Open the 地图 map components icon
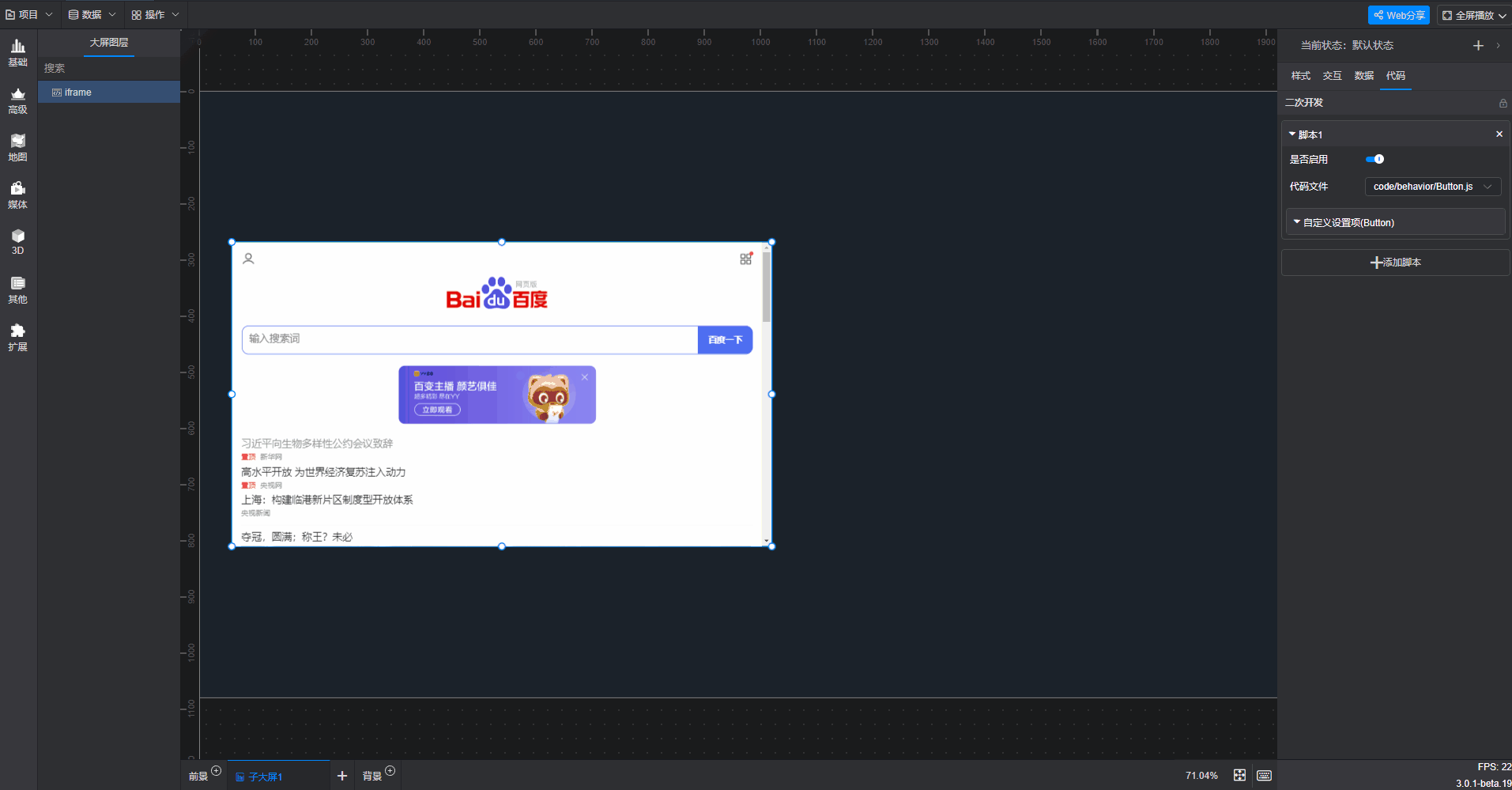The width and height of the screenshot is (1512, 790). pyautogui.click(x=17, y=148)
